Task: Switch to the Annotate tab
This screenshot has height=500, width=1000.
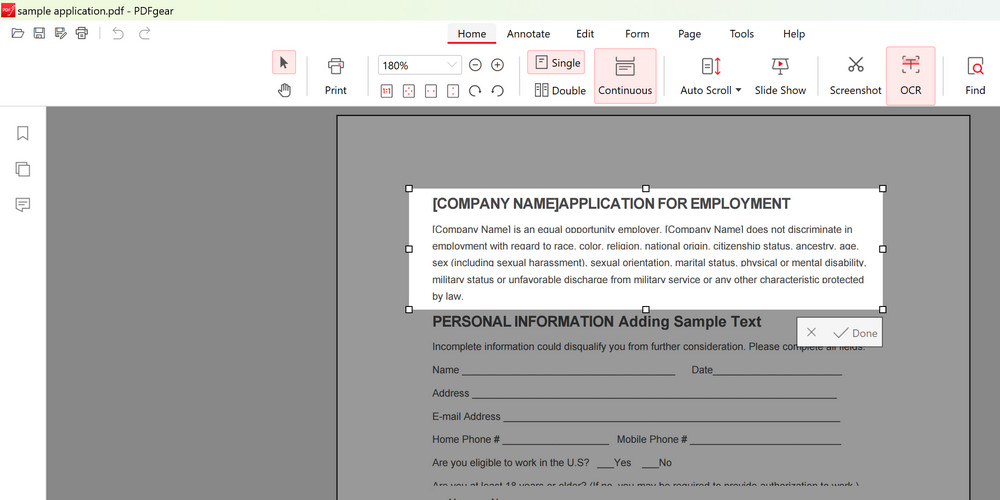Action: (x=528, y=34)
